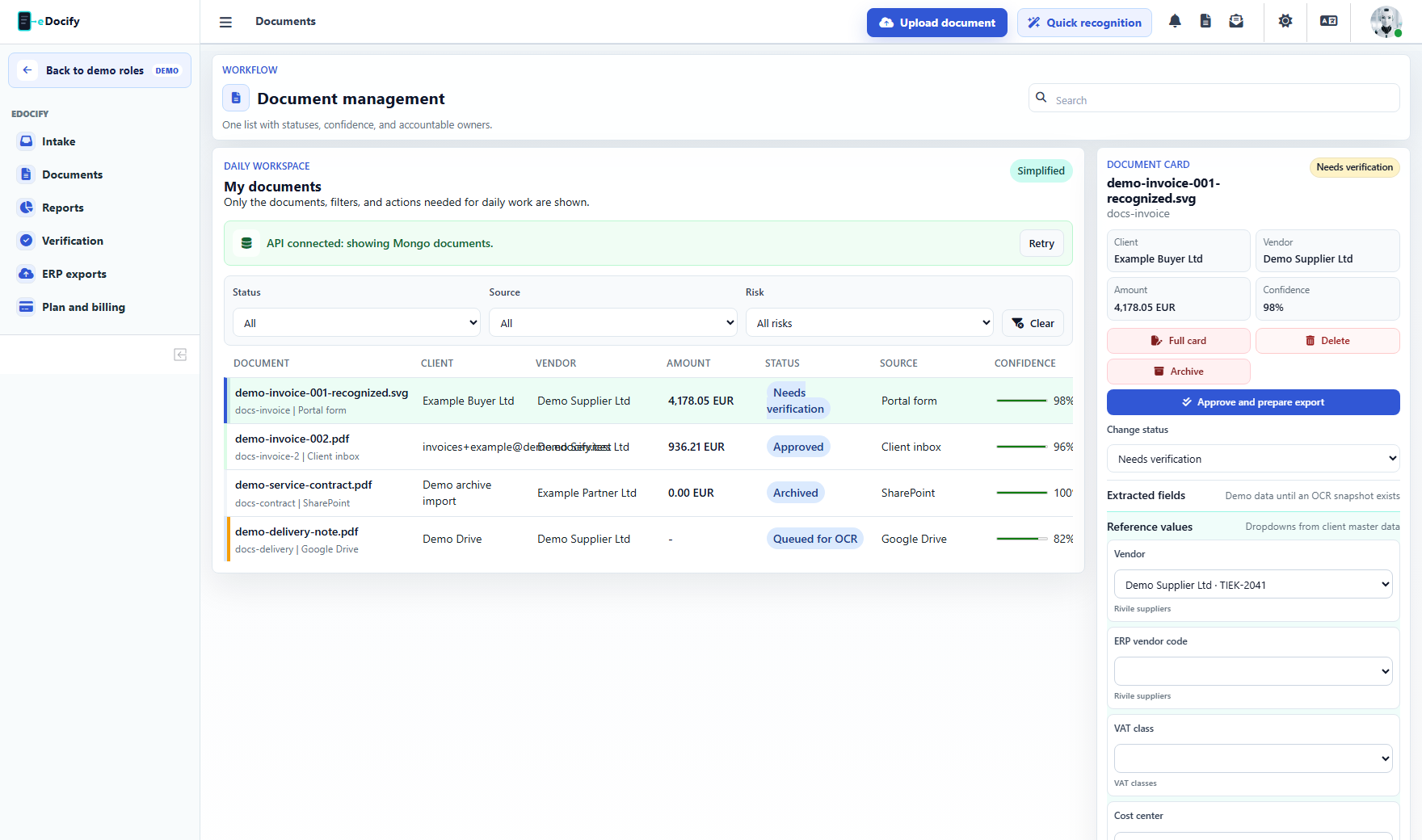Open the Change status dropdown
Screen dimensions: 1422x840
[1253, 459]
